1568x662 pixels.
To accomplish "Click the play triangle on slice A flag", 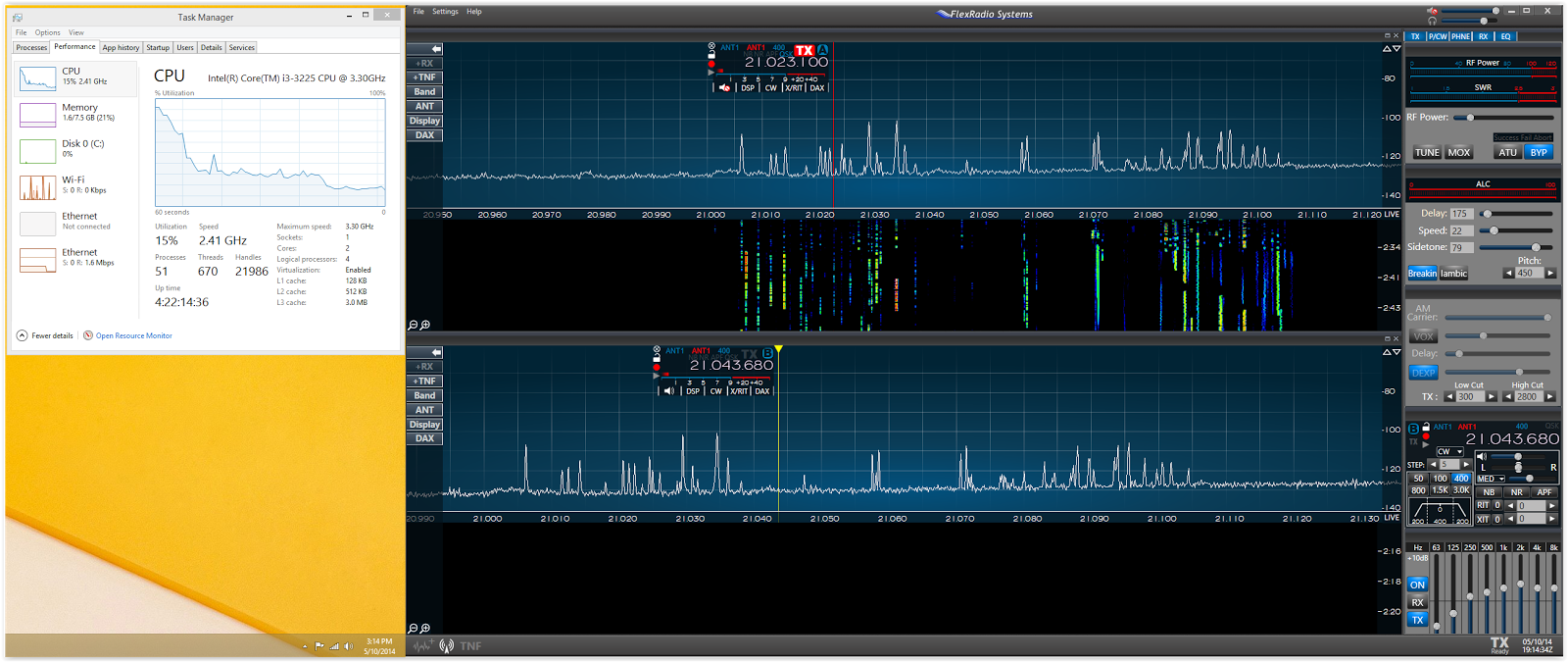I will point(711,72).
